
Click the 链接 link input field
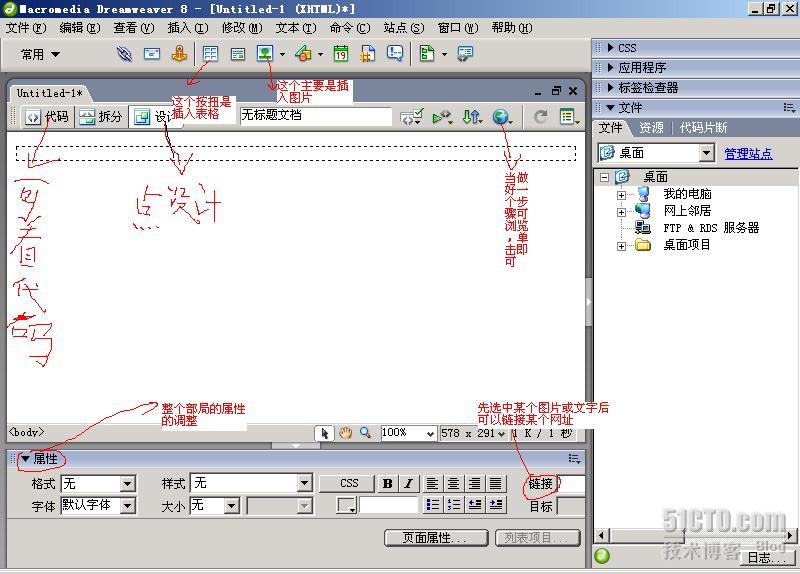572,483
